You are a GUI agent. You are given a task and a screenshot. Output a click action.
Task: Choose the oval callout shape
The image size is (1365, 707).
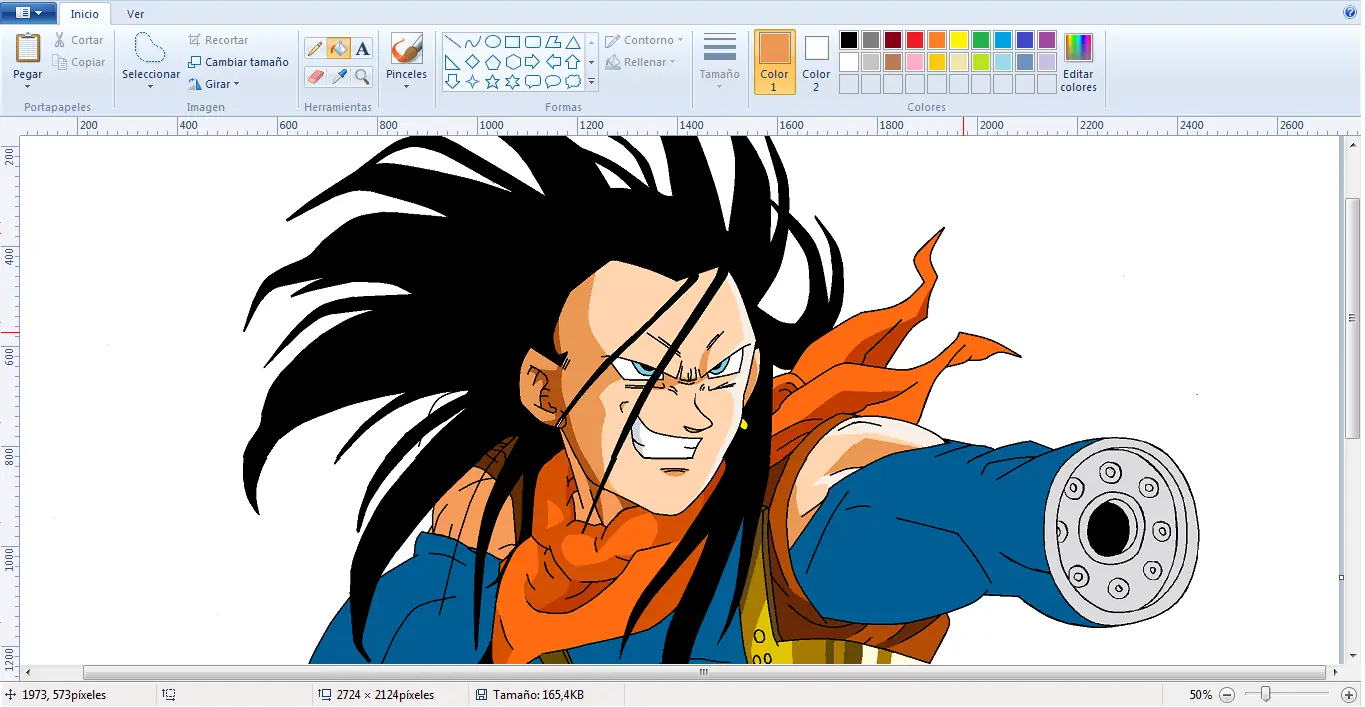(x=553, y=82)
